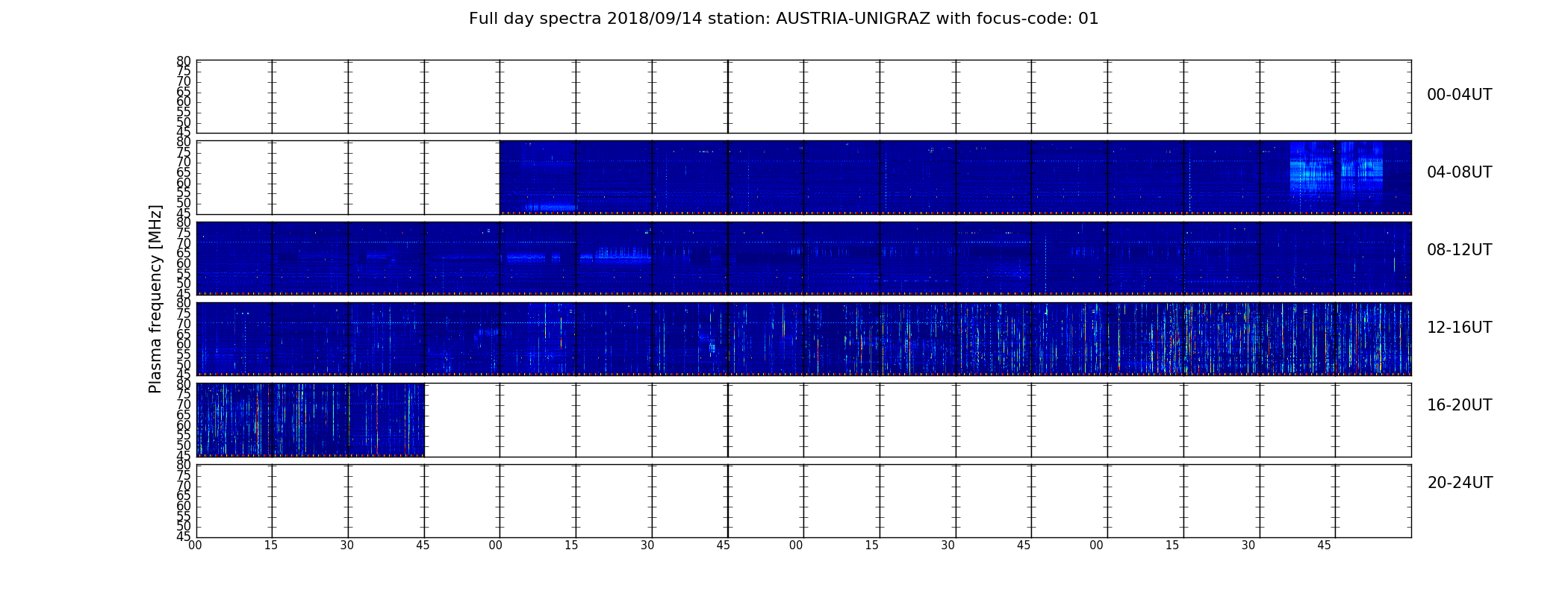This screenshot has height=597, width=1568.
Task: Click the '80' frequency tick of the 00-04UT panel
Action: click(x=184, y=61)
